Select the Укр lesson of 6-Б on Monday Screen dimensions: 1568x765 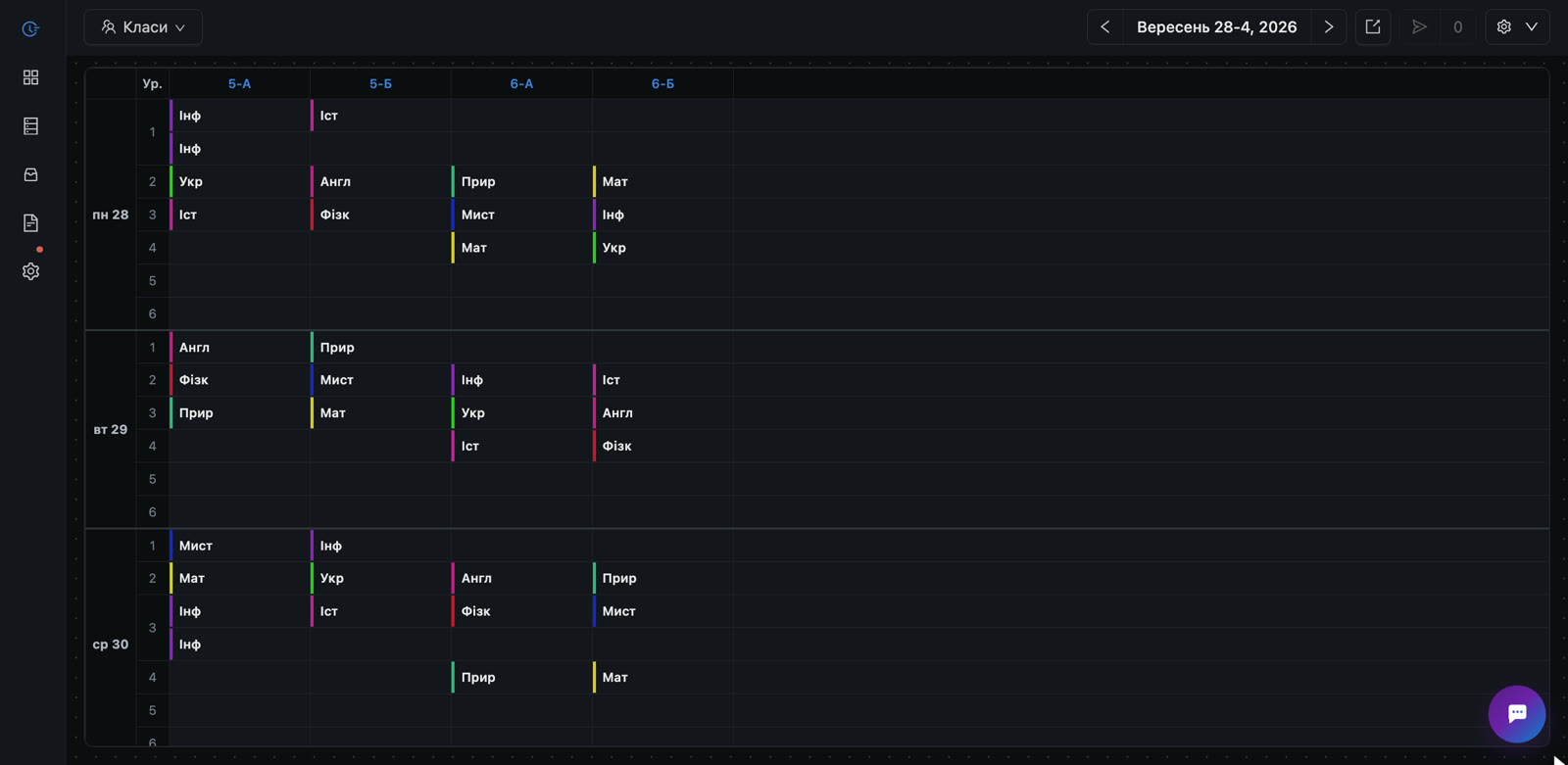tap(663, 248)
